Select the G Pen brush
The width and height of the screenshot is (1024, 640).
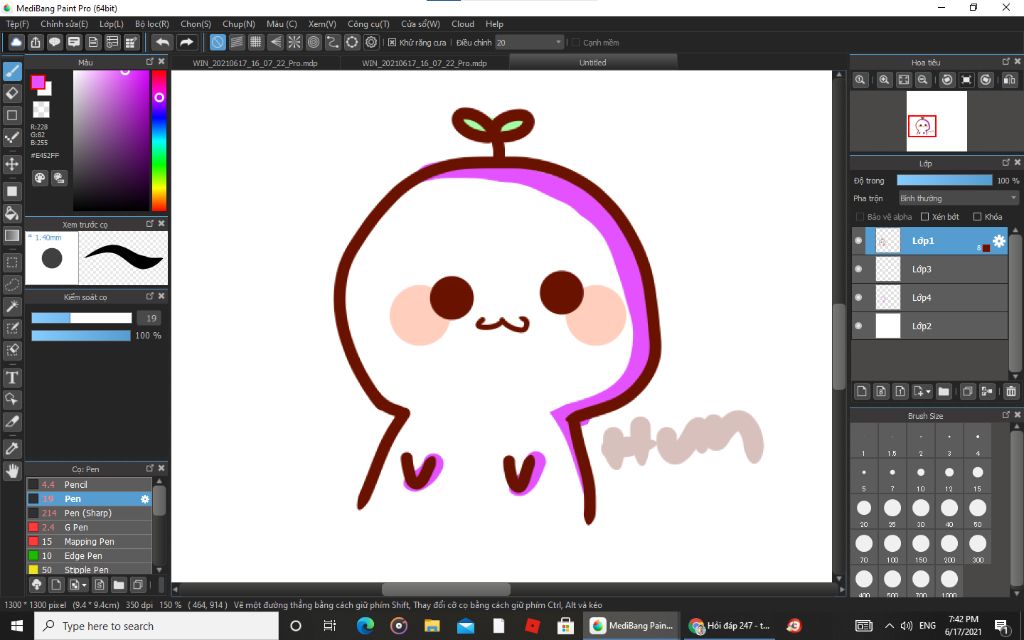(x=89, y=527)
